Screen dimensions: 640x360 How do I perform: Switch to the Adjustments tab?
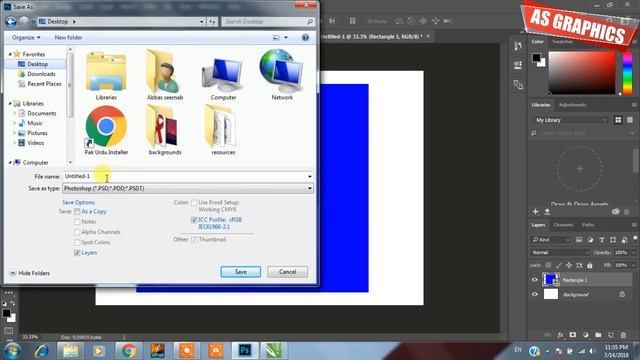pyautogui.click(x=572, y=105)
